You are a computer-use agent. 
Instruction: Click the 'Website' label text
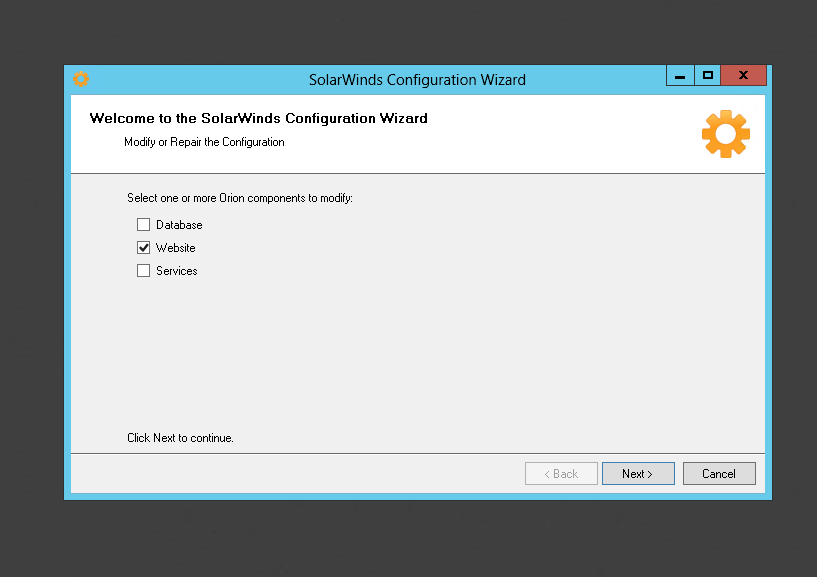176,248
